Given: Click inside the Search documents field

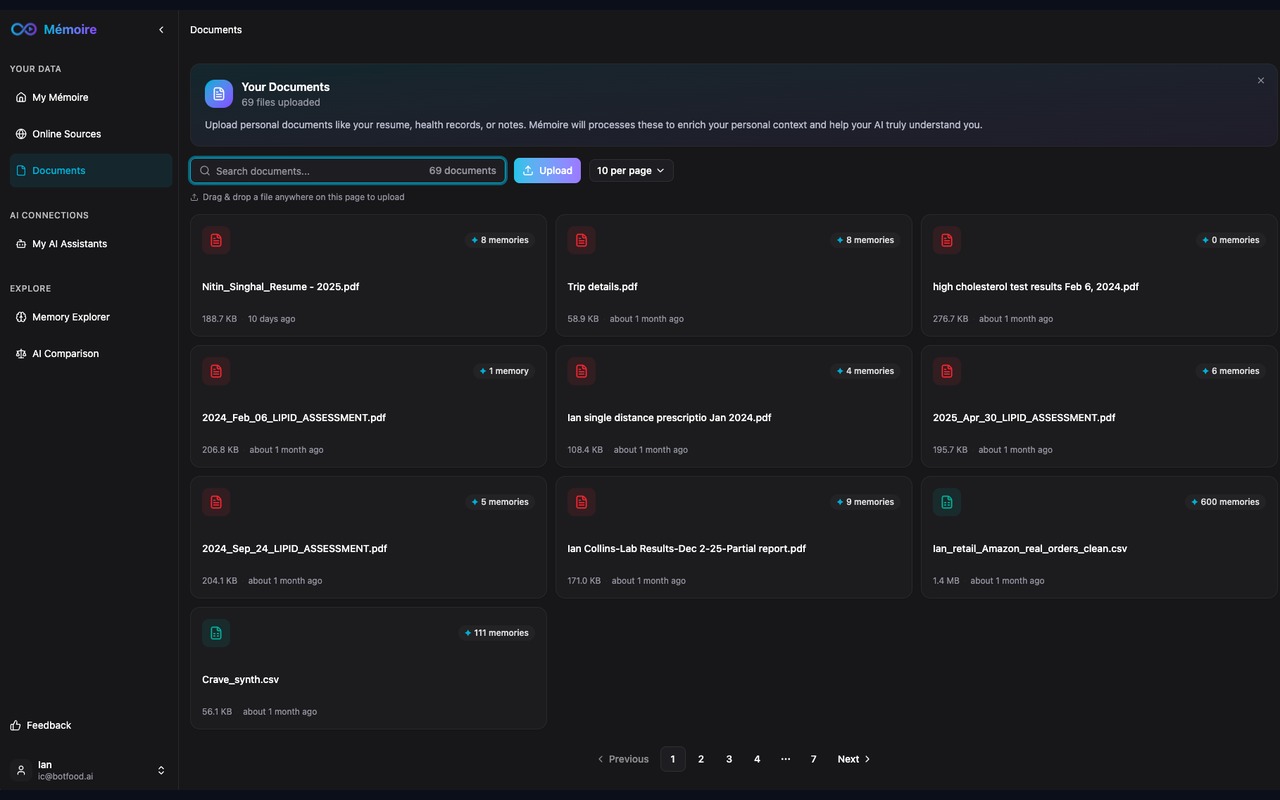Looking at the screenshot, I should [310, 170].
